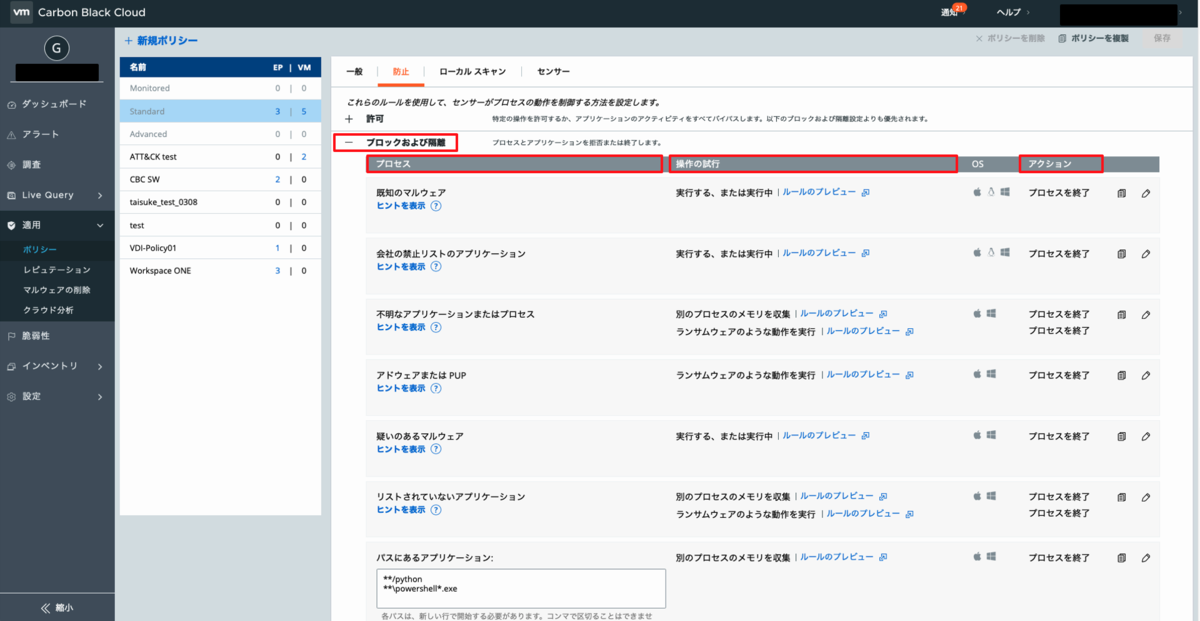Click ポリシーを削除 button

(x=1010, y=38)
